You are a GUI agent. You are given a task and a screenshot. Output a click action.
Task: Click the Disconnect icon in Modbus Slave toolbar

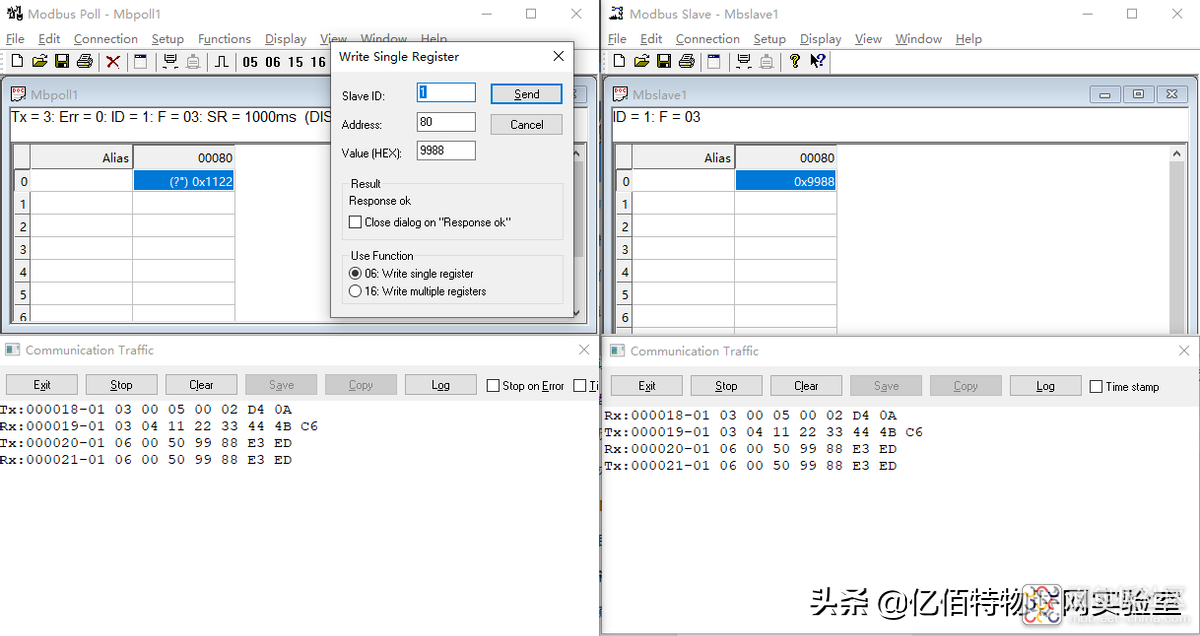[x=766, y=61]
